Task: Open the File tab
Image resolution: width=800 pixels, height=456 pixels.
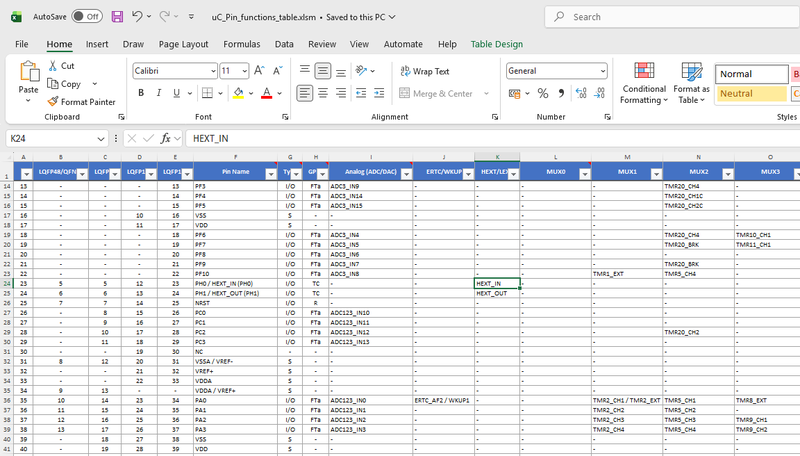Action: 21,44
